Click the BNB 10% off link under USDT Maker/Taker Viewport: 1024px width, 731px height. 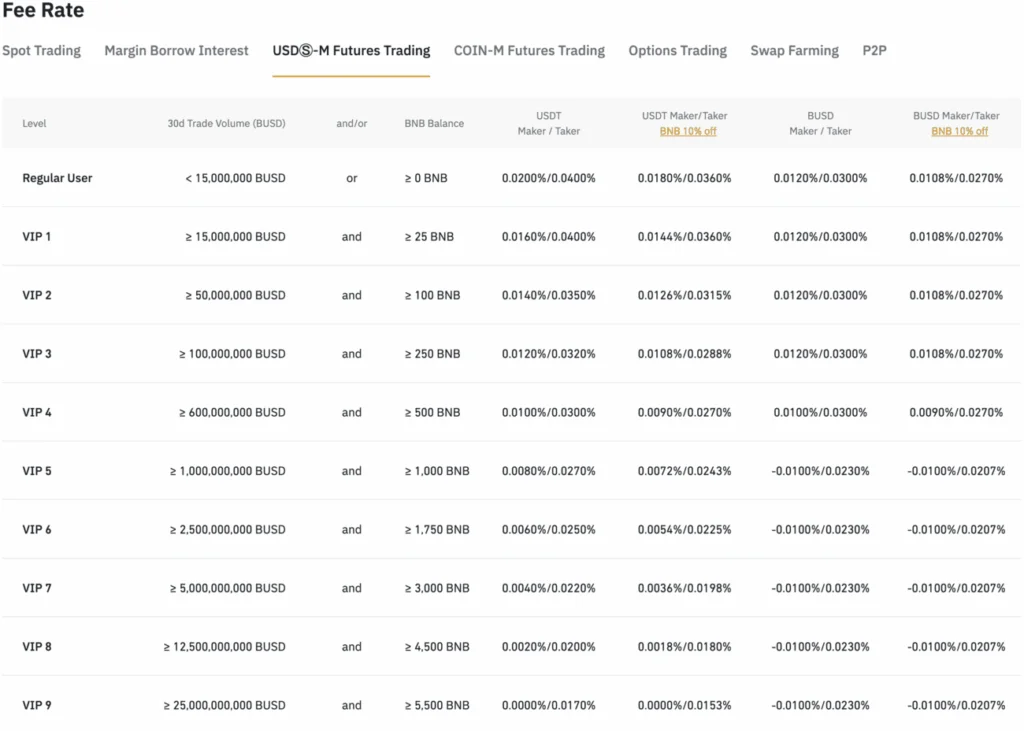point(687,131)
